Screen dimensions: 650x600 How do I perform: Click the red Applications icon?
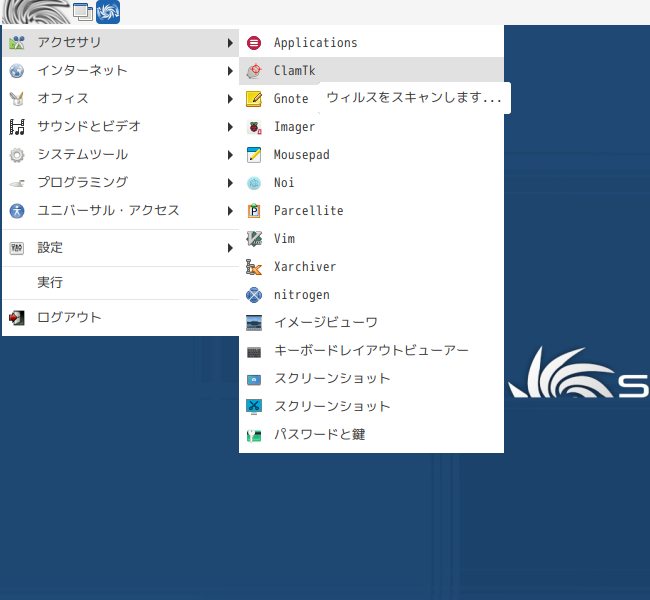coord(254,43)
